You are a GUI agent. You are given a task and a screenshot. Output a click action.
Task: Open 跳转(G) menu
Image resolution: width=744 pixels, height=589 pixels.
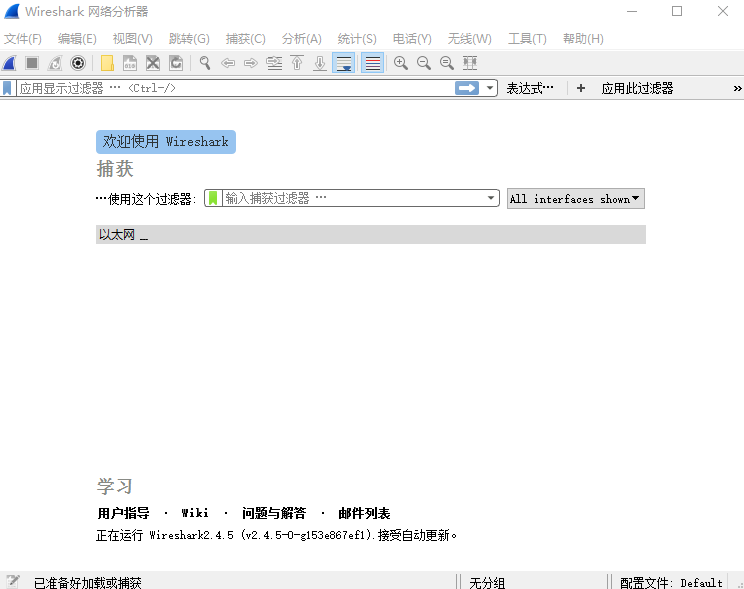coord(189,38)
